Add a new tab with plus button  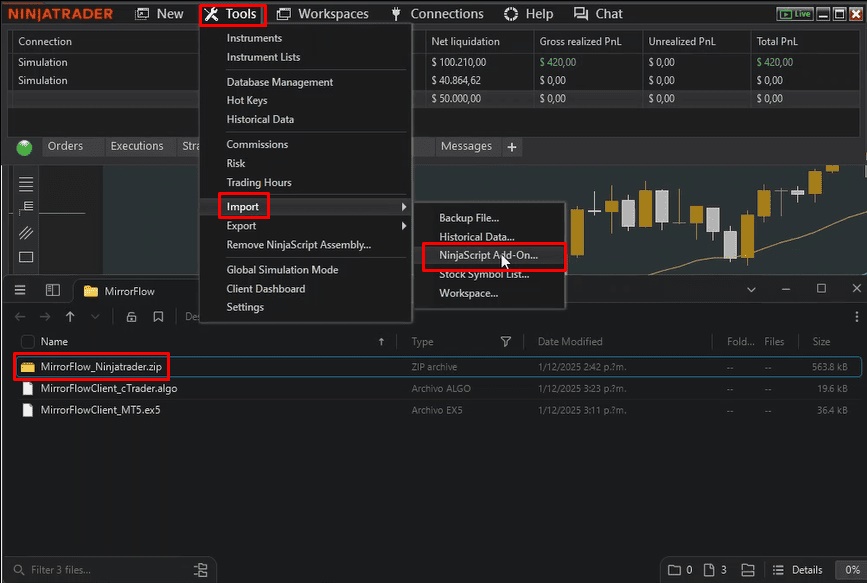pyautogui.click(x=512, y=147)
